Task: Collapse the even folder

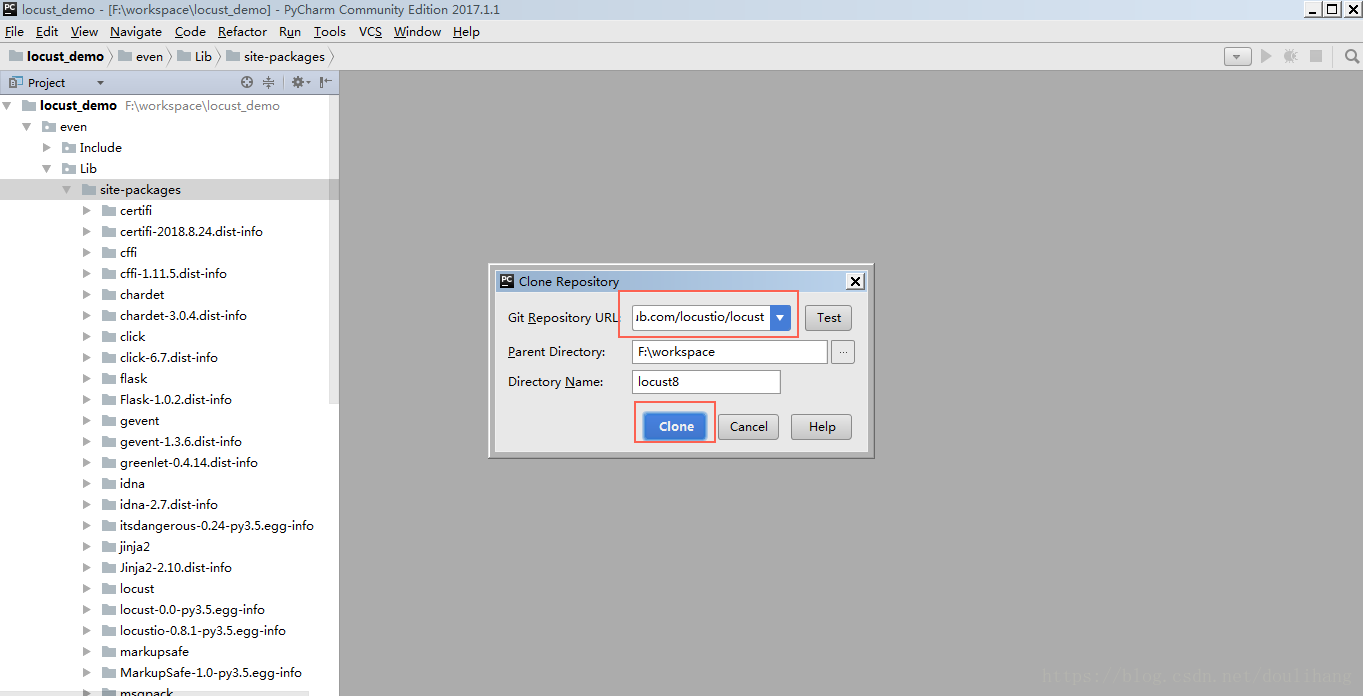Action: pos(27,127)
